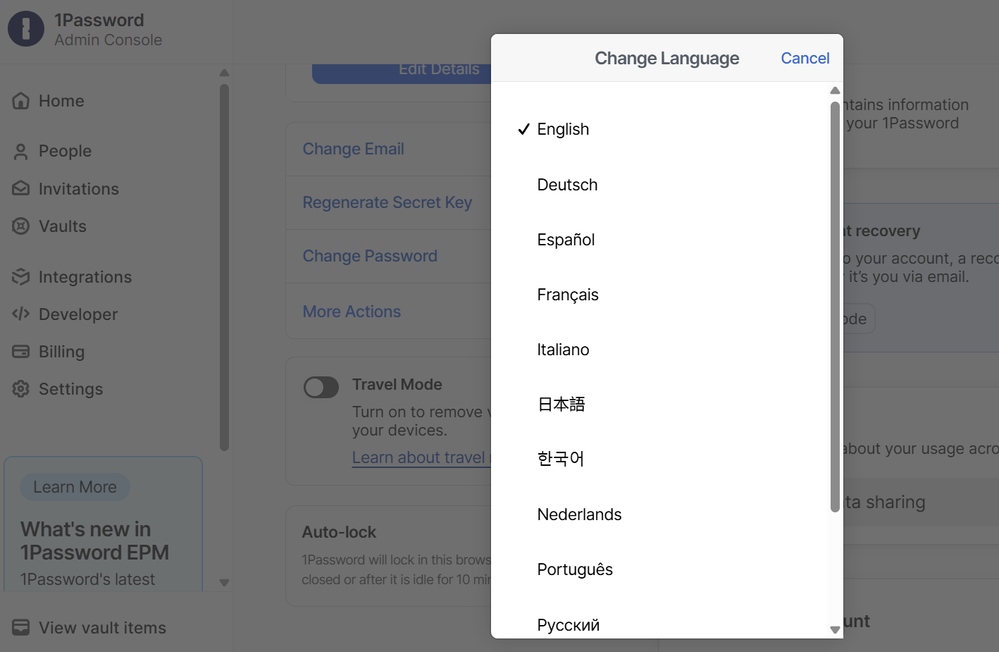Pick Nederlands in Change Language dialog
The image size is (999, 652).
pyautogui.click(x=579, y=514)
